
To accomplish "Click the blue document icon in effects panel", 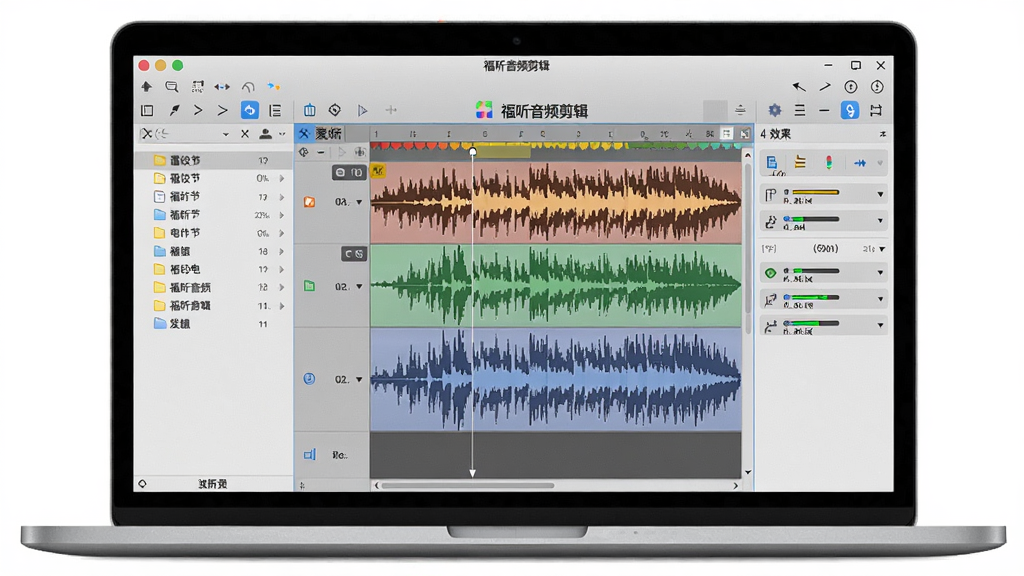I will (772, 163).
